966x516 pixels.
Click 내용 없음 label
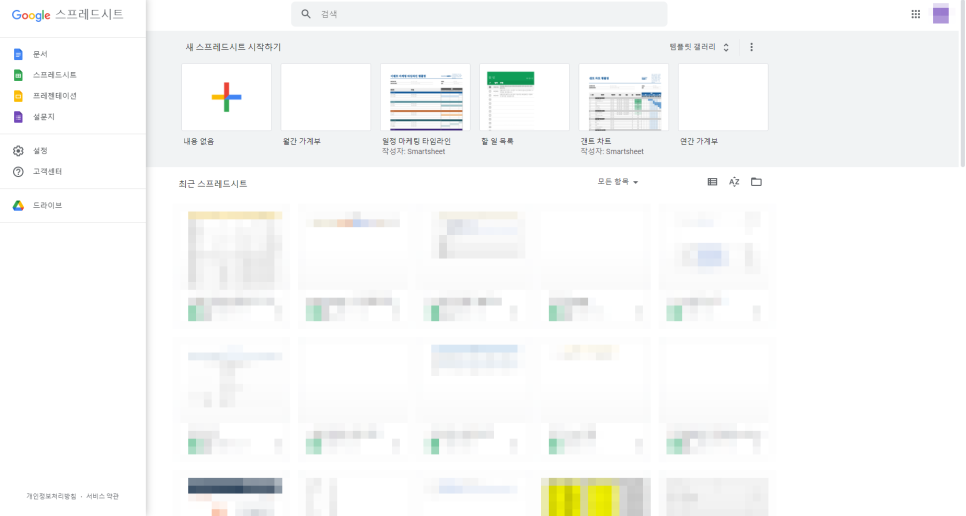click(198, 142)
